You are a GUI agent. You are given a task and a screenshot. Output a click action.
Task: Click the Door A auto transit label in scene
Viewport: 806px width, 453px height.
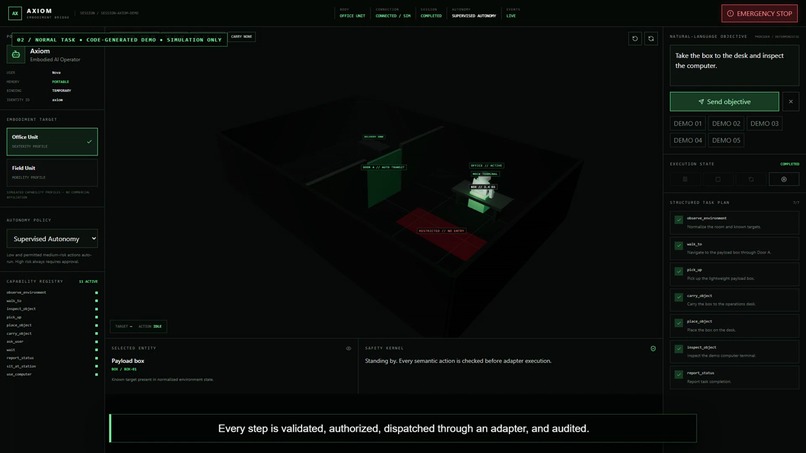[383, 167]
